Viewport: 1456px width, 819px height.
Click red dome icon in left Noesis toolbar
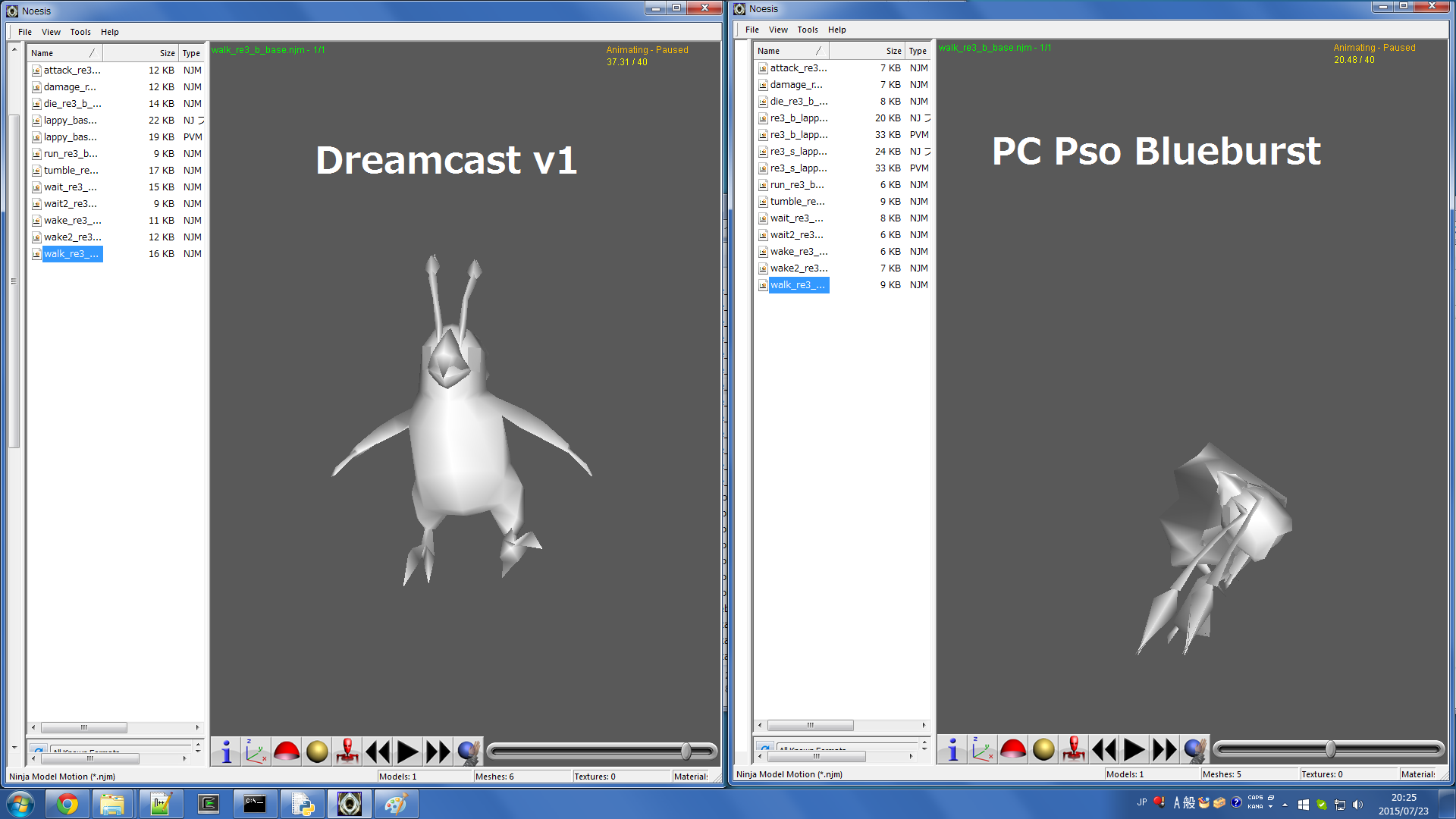[x=287, y=752]
